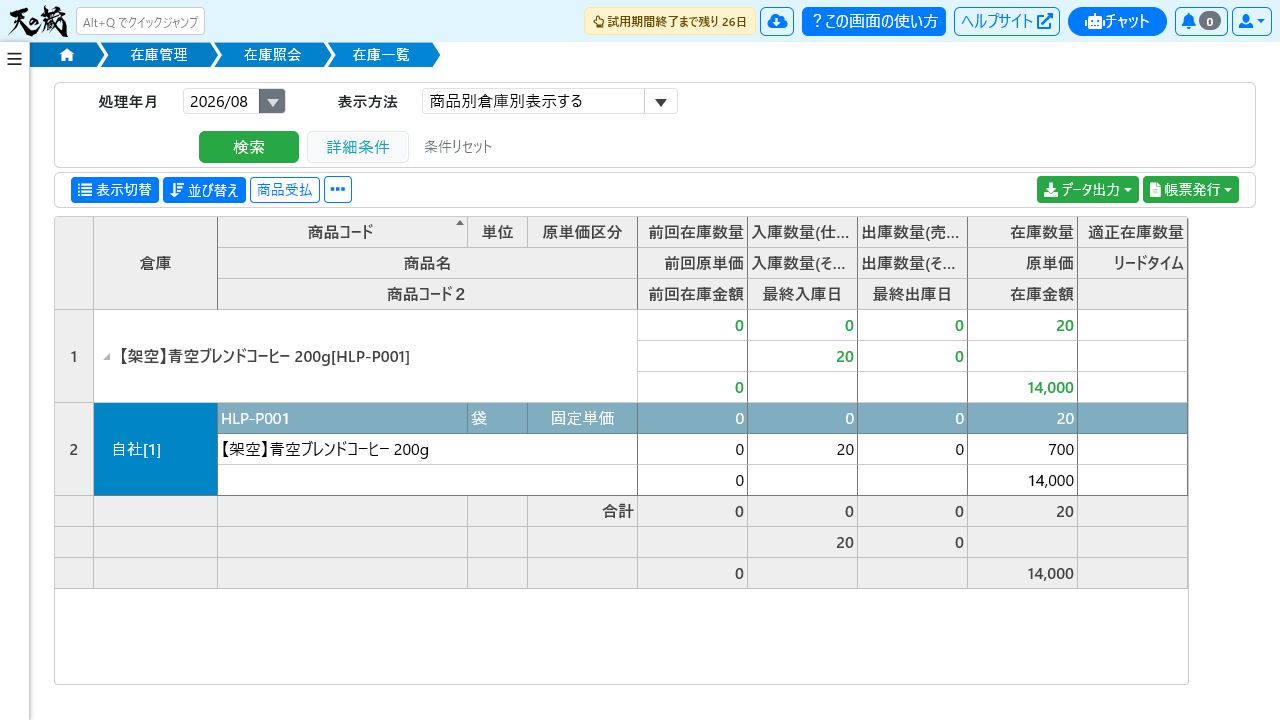Open この画面の使い方 guide
Image resolution: width=1280 pixels, height=720 pixels.
(x=874, y=21)
